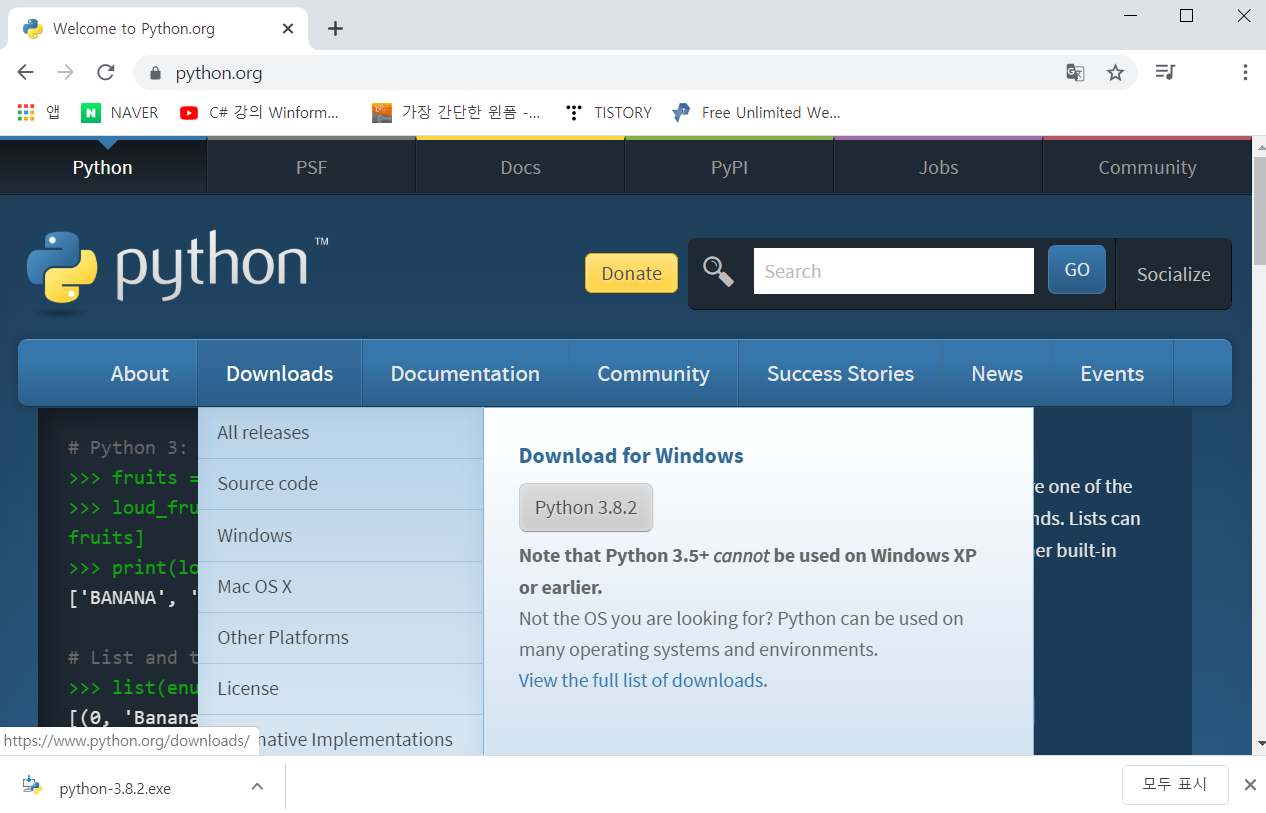Click the Donate button
This screenshot has height=813, width=1266.
click(631, 273)
